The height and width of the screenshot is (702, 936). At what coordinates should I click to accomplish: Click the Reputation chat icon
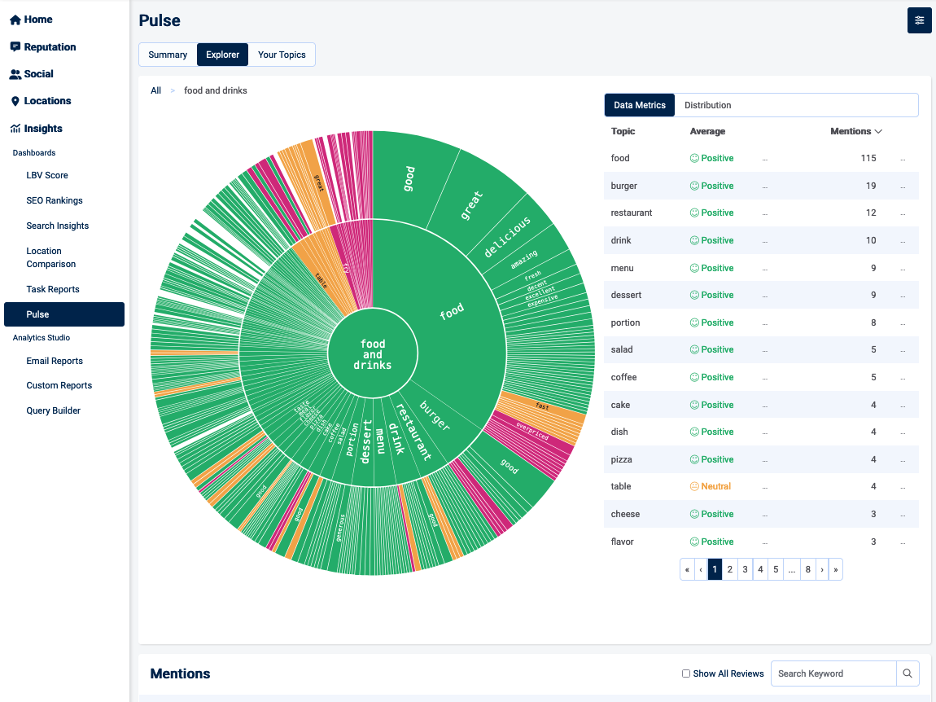[x=15, y=47]
